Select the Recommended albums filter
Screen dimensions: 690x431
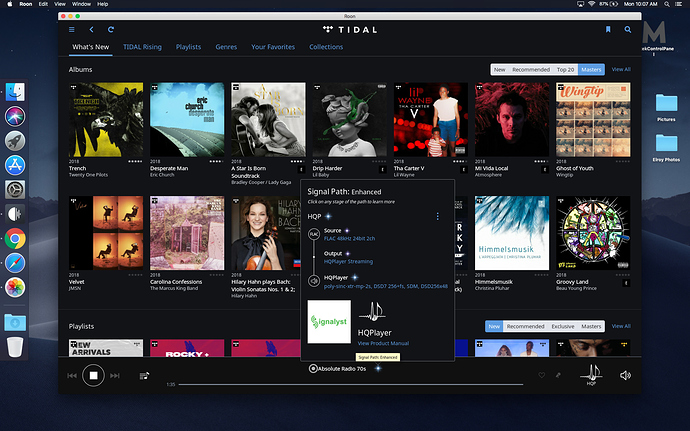click(x=531, y=70)
